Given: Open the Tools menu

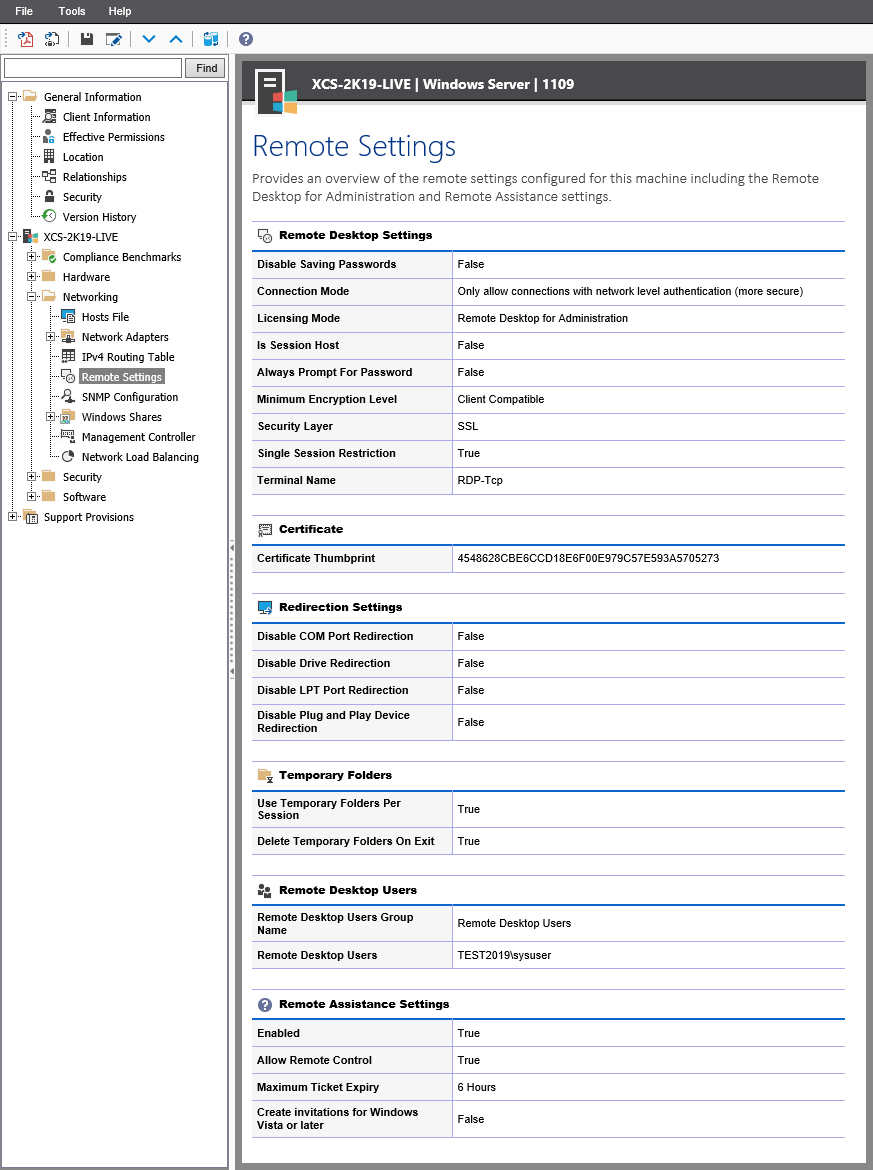Looking at the screenshot, I should click(71, 11).
